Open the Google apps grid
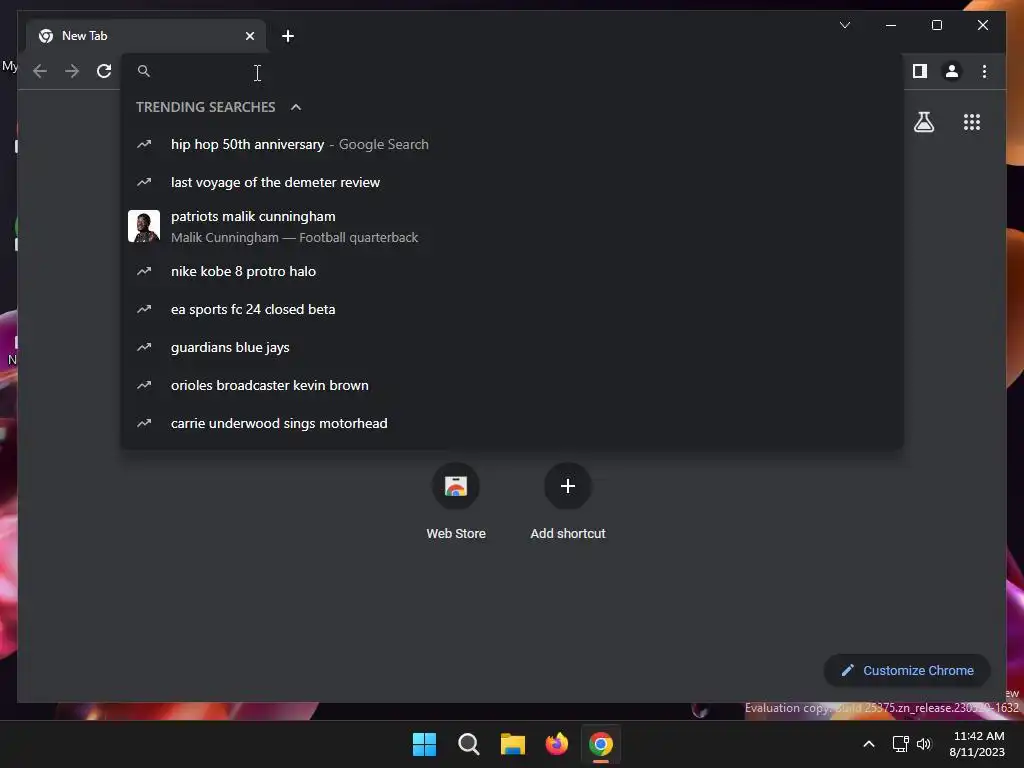This screenshot has height=768, width=1024. (x=972, y=122)
